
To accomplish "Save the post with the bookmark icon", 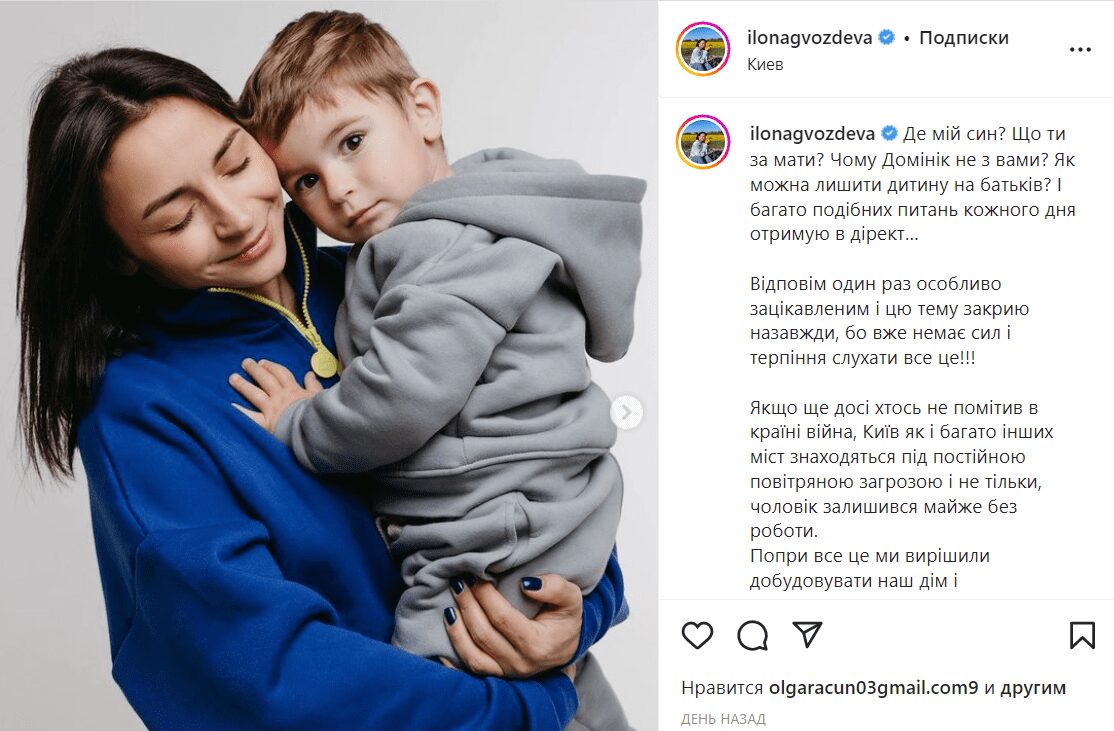I will tap(1082, 635).
